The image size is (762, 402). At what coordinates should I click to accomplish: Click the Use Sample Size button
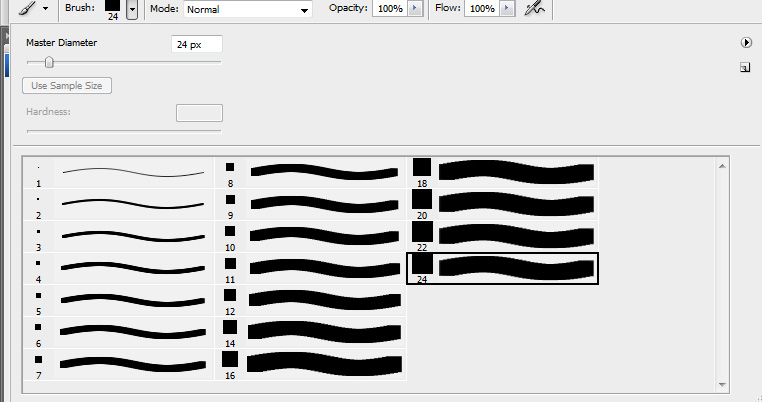pyautogui.click(x=67, y=86)
